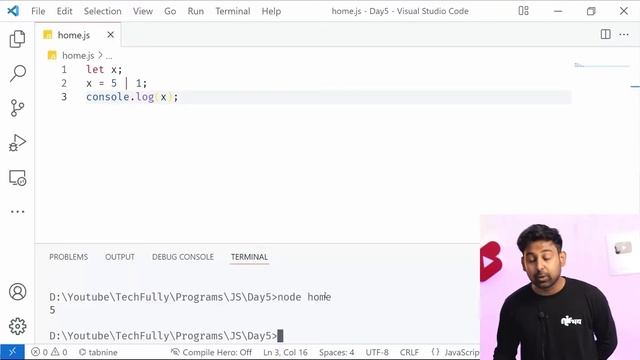The height and width of the screenshot is (360, 640).
Task: Click home.js in the breadcrumb
Action: [x=78, y=55]
